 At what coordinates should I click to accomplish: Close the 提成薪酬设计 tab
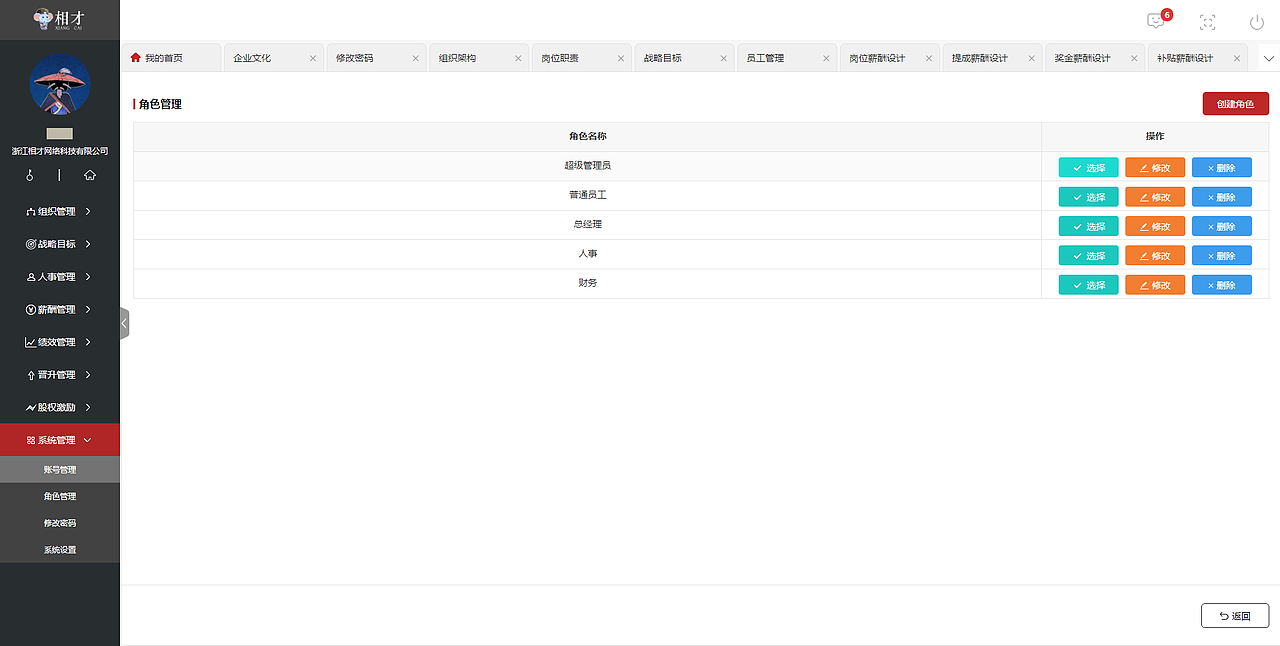coord(1032,58)
